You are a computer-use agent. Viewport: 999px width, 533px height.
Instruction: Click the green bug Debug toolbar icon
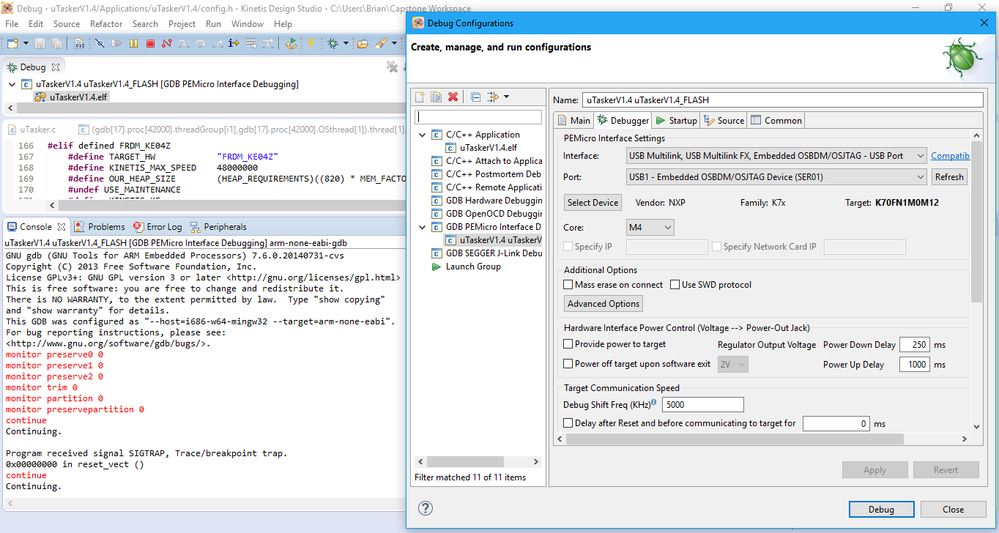point(333,43)
